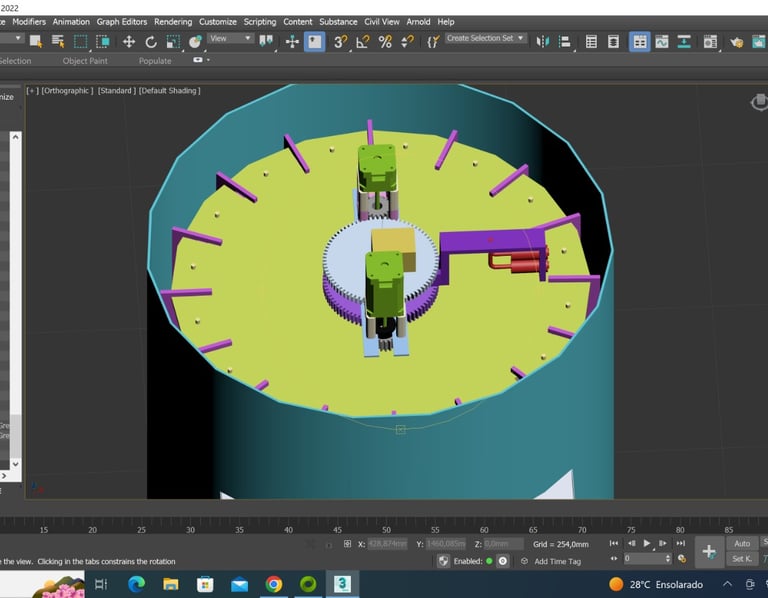Toggle Percent Snap icon
Image resolution: width=768 pixels, height=598 pixels.
pyautogui.click(x=385, y=41)
